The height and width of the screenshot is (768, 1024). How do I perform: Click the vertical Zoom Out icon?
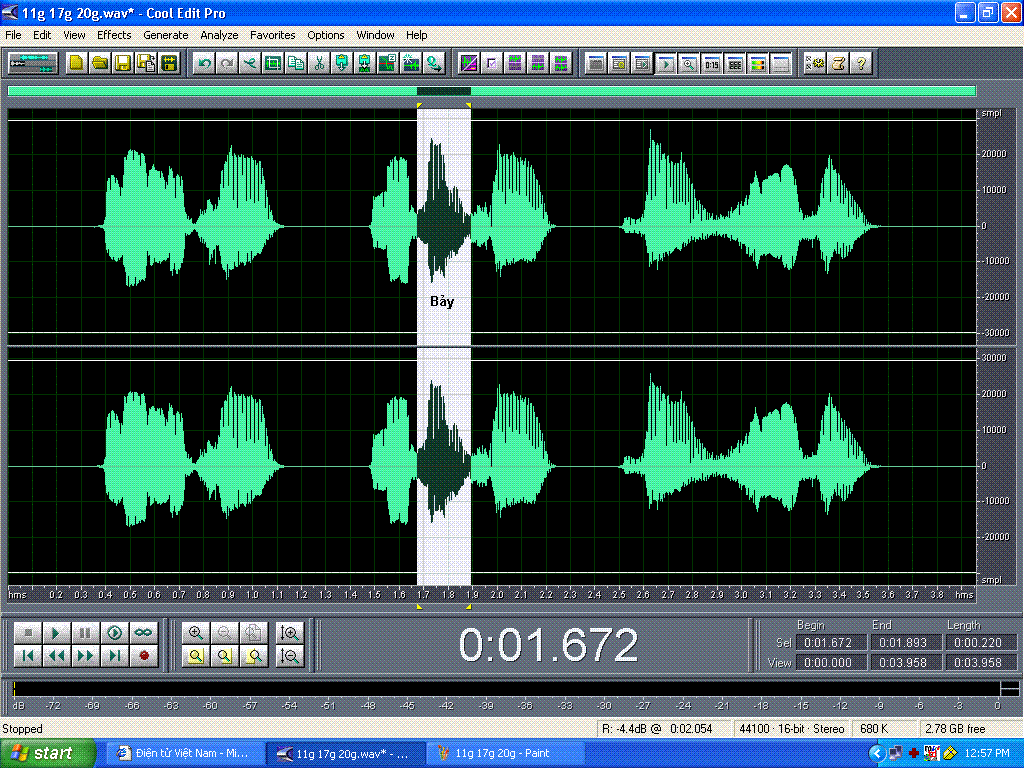(289, 655)
